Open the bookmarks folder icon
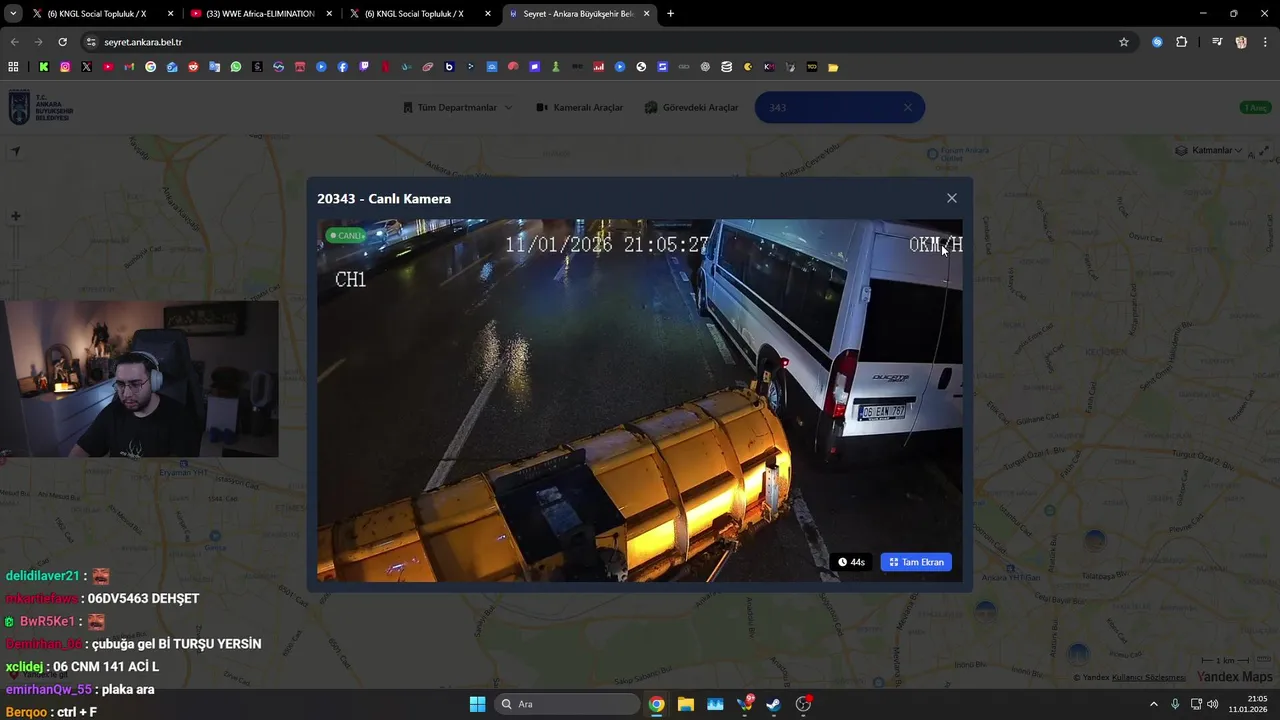 pos(833,67)
